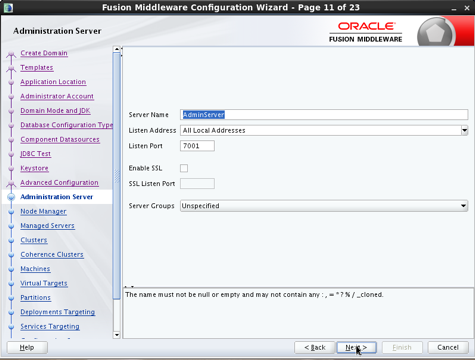Open the Partitions step
475x360 pixels.
click(35, 297)
